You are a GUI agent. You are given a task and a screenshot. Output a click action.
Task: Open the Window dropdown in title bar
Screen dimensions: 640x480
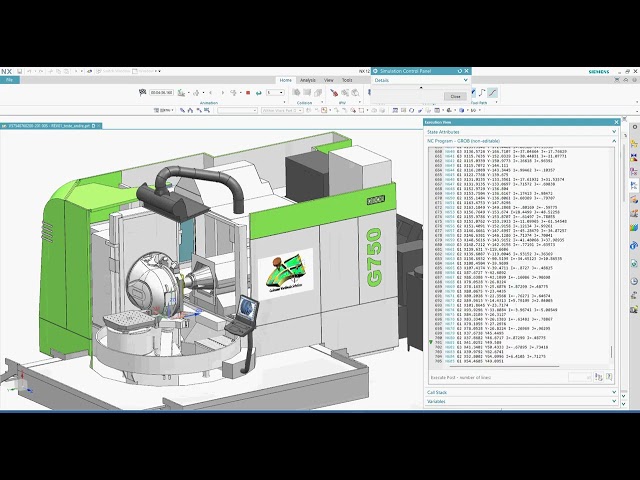tap(147, 71)
